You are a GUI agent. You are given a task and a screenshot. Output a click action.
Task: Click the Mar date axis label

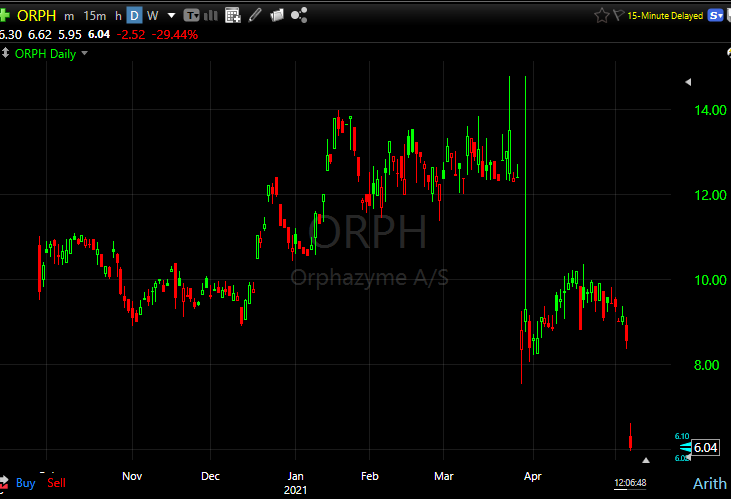(x=443, y=476)
